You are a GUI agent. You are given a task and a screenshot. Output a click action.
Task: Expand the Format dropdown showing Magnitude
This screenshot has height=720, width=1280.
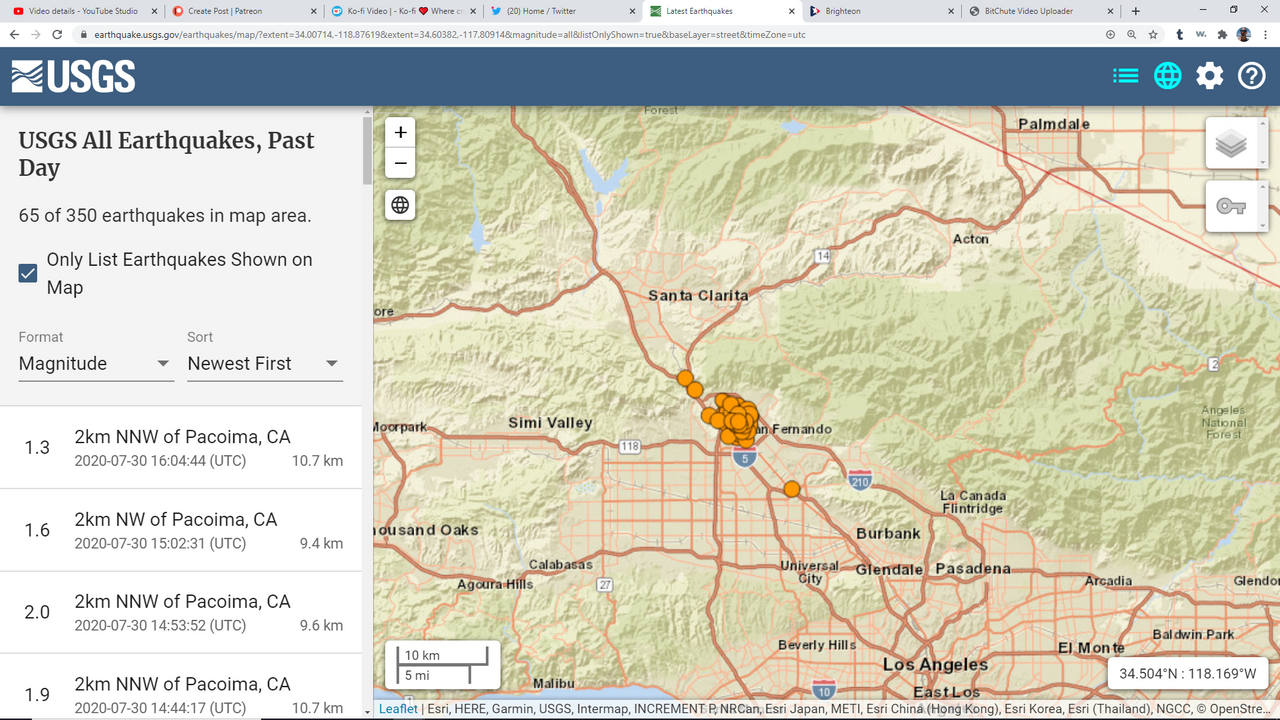(x=95, y=364)
